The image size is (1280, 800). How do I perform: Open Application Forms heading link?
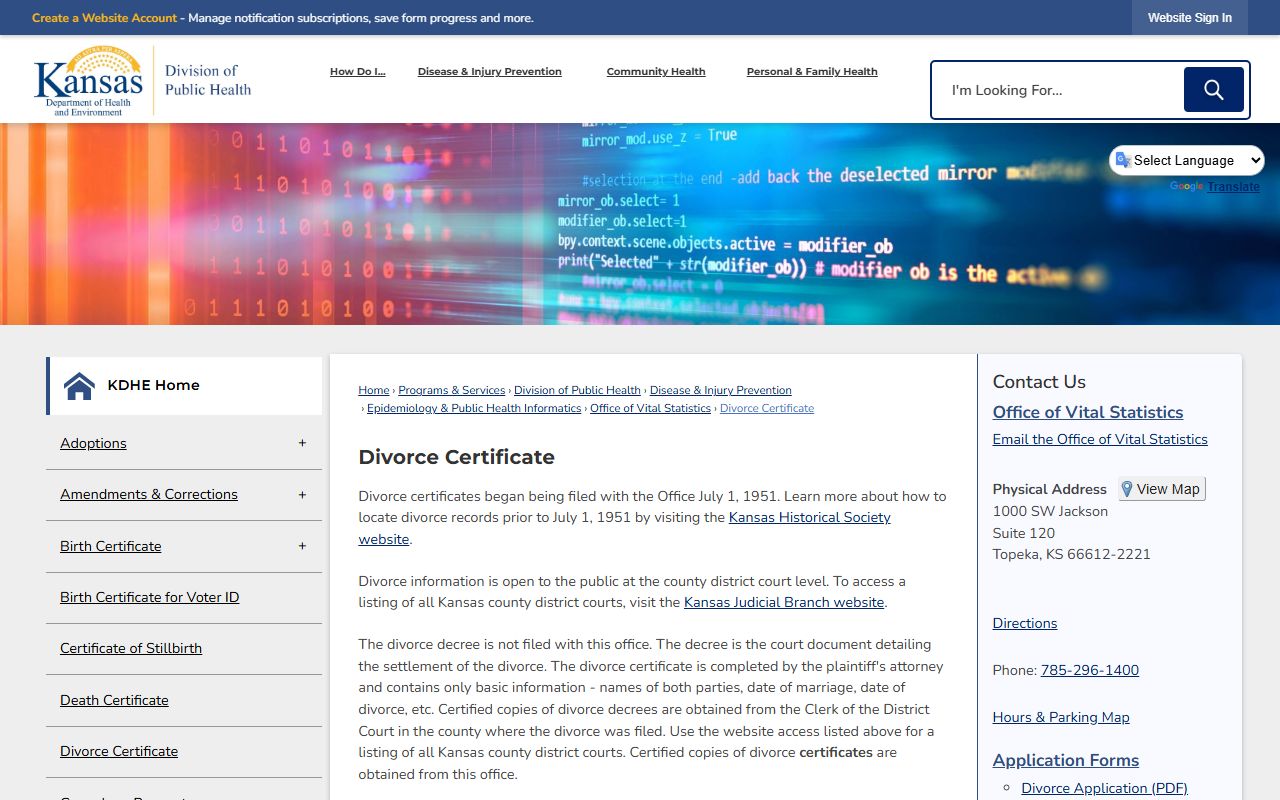[1066, 760]
